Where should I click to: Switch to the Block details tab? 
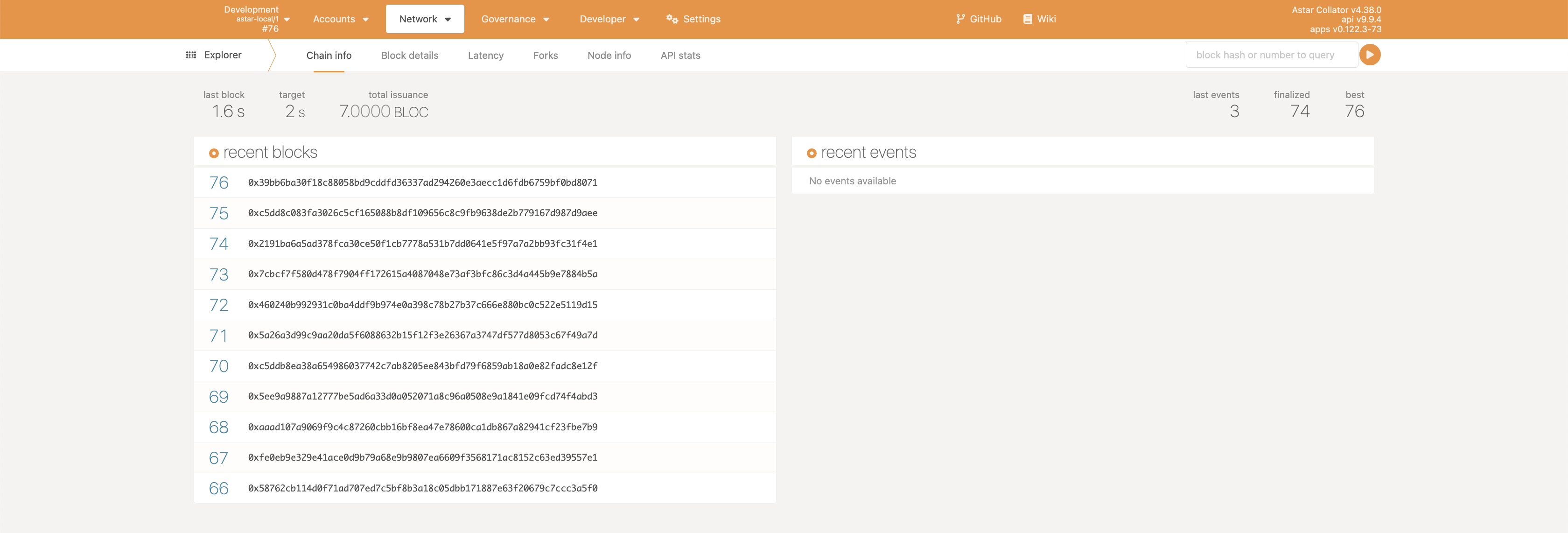(409, 56)
